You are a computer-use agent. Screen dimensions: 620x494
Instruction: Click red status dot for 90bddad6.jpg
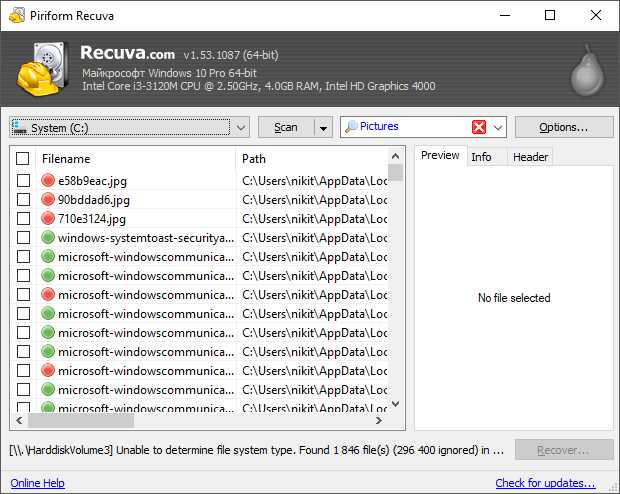48,199
